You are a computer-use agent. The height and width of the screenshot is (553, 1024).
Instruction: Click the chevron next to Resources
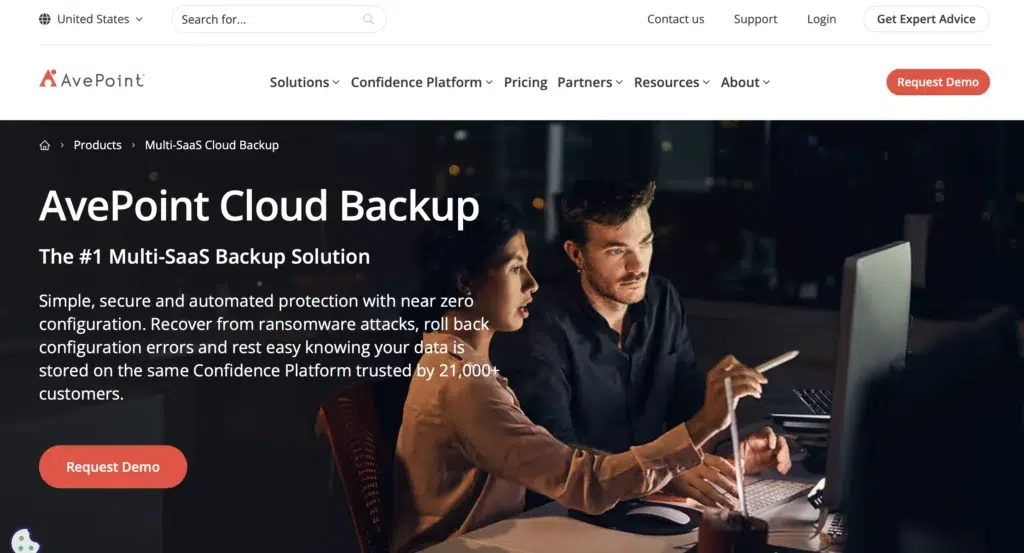(706, 82)
